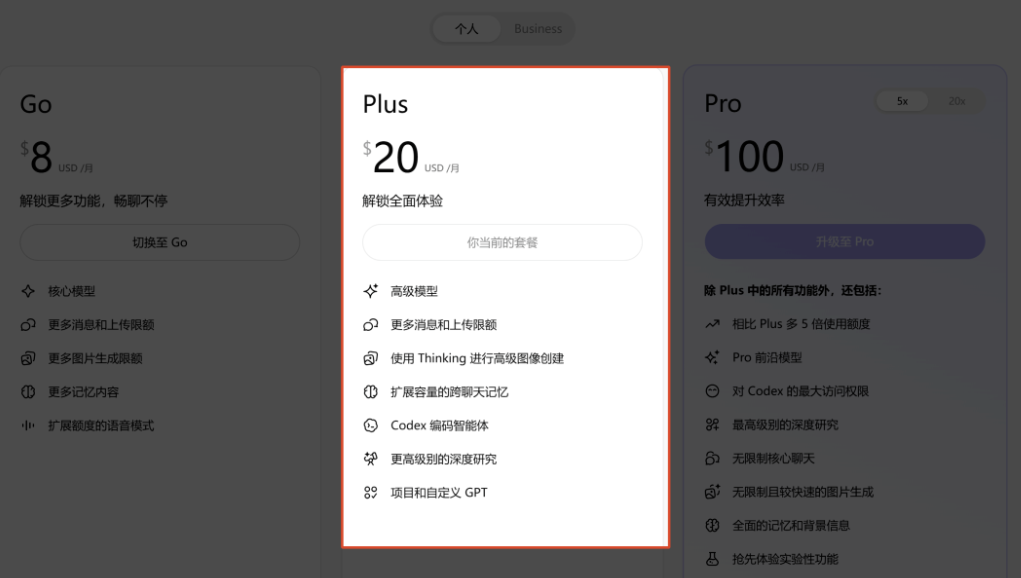Click the 全面的记忆和背景信息 feature text
This screenshot has width=1021, height=578.
coord(791,525)
